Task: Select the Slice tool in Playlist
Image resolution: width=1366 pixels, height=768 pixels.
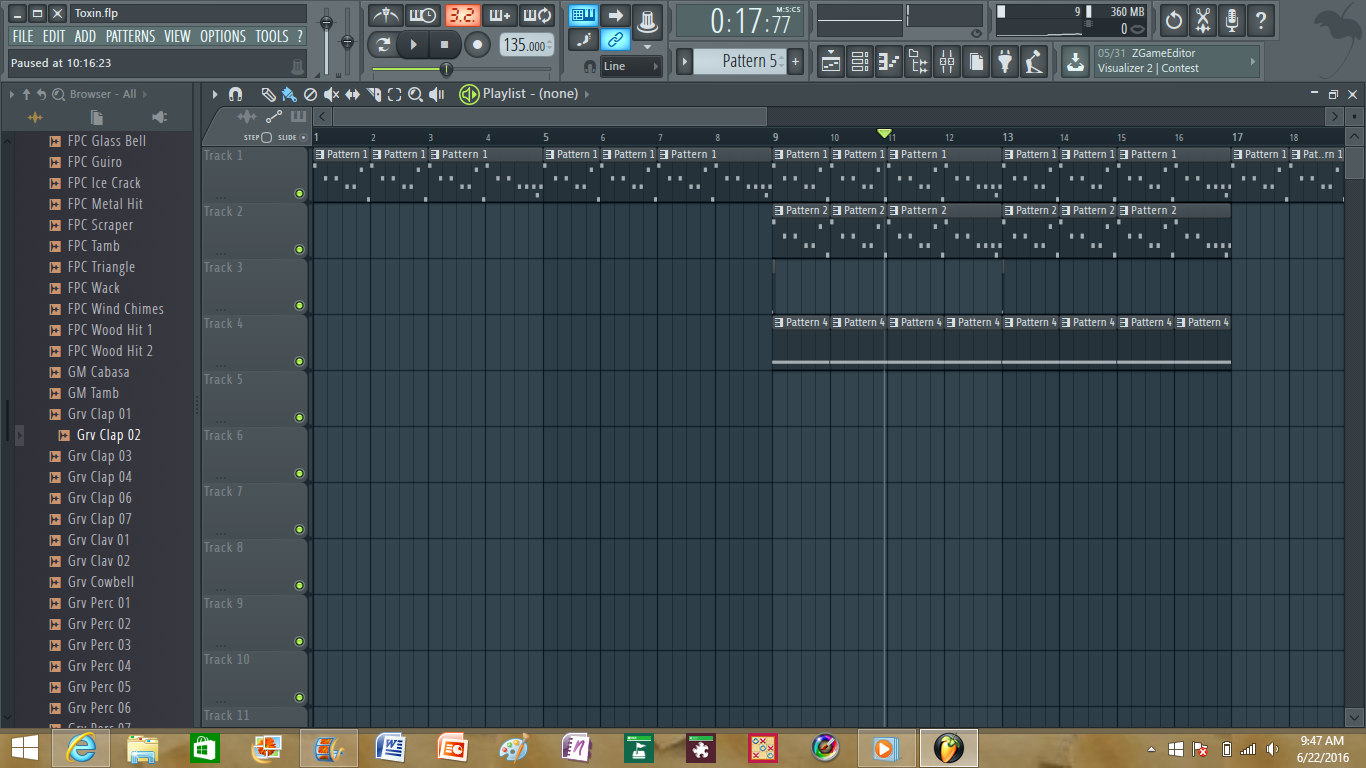Action: [374, 94]
